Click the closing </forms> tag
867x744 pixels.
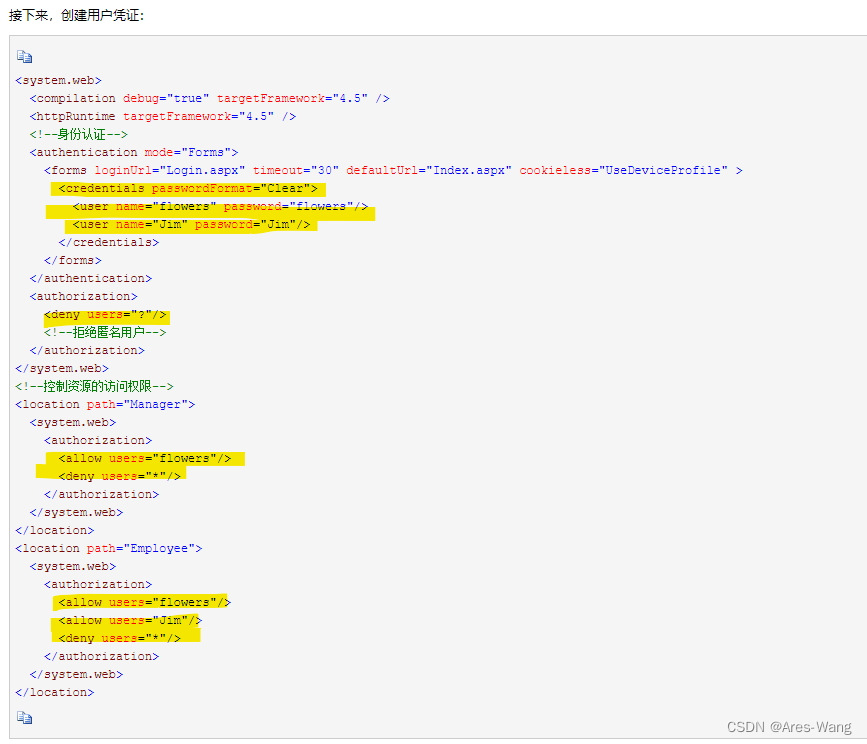(x=73, y=260)
